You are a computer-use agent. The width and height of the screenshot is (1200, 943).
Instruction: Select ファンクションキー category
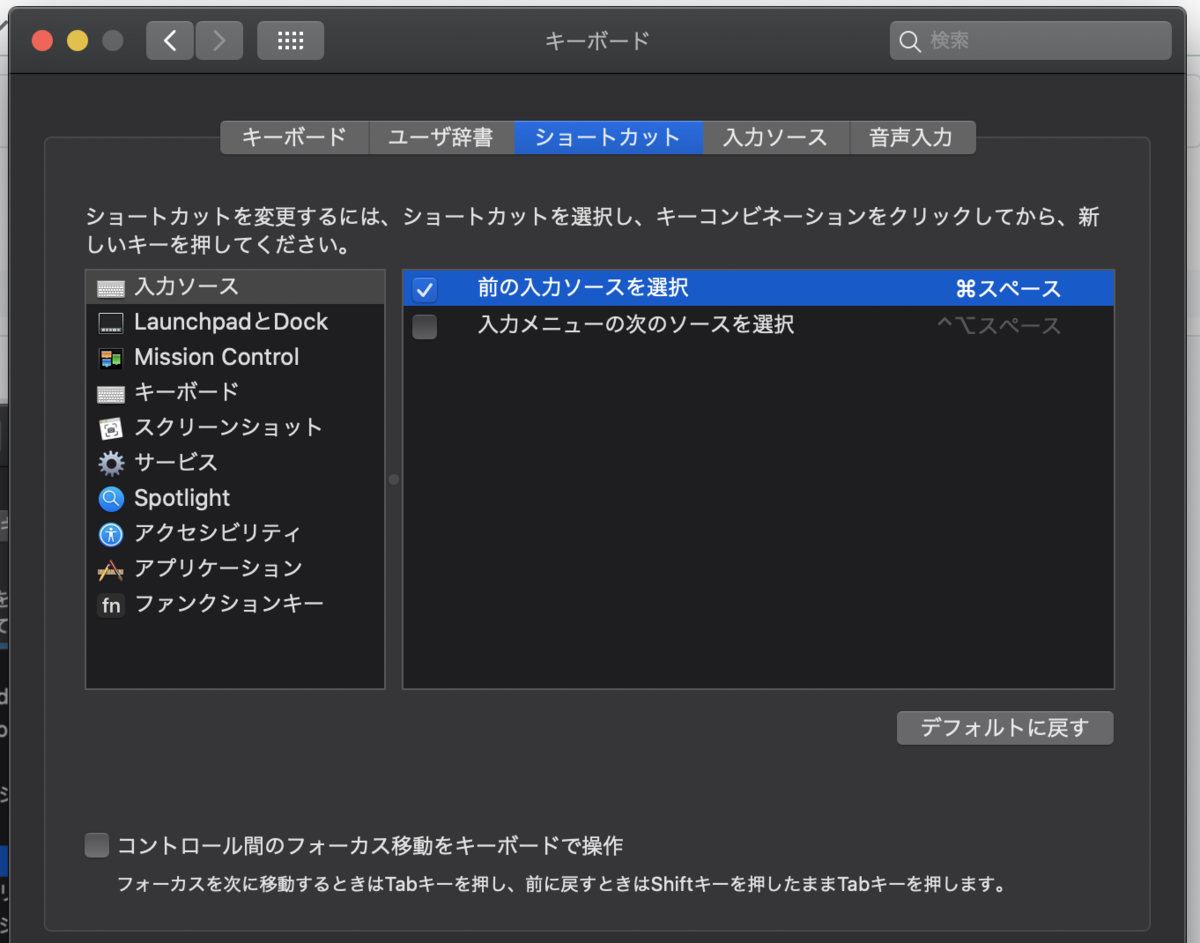point(235,604)
